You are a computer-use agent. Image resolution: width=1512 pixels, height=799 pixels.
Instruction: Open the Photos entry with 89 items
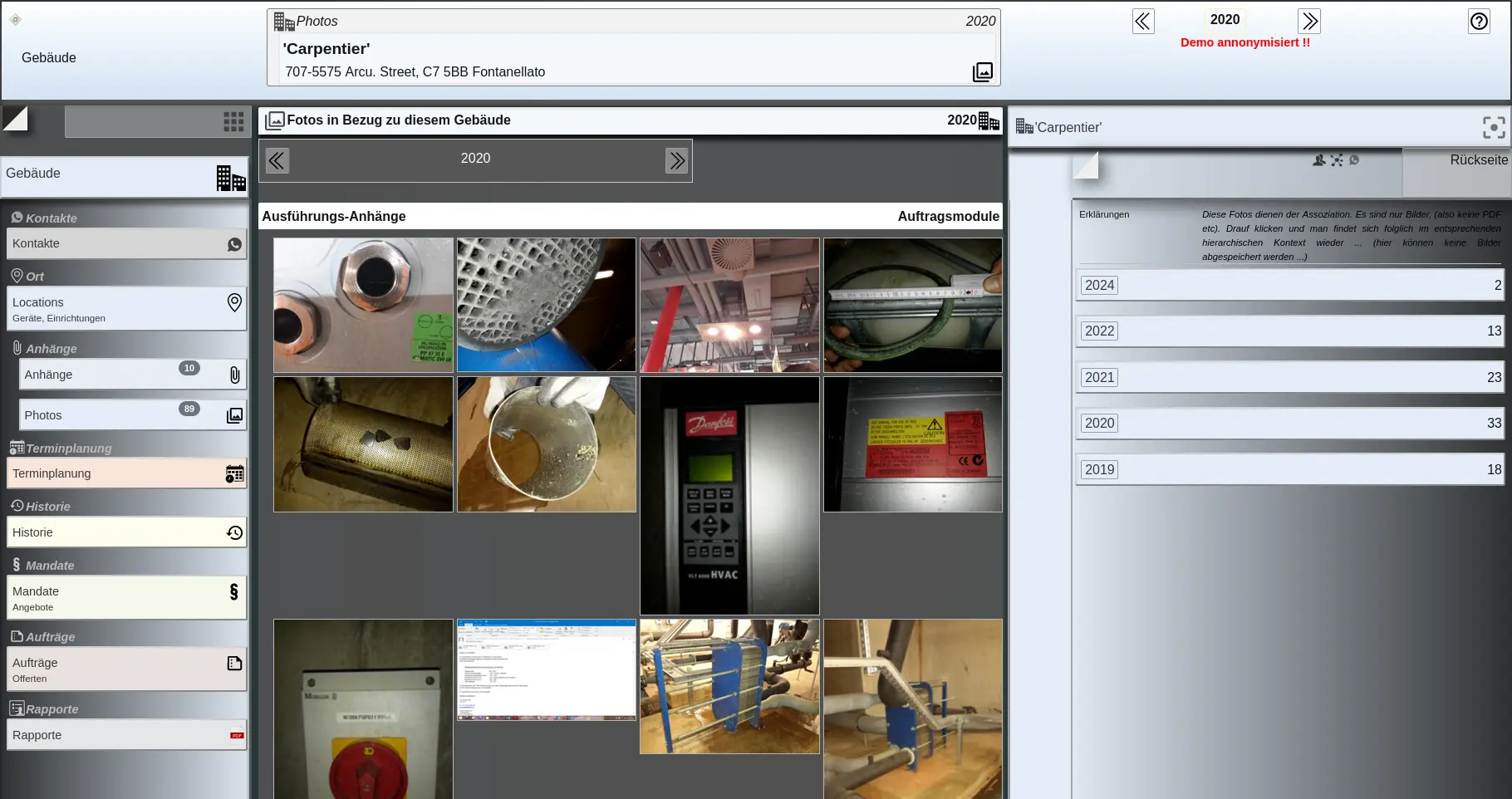click(133, 415)
